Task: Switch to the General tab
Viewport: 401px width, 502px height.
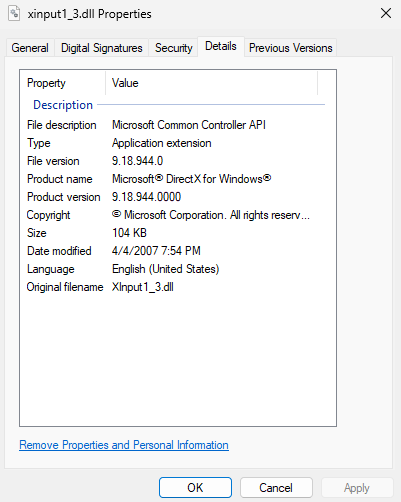Action: [30, 48]
